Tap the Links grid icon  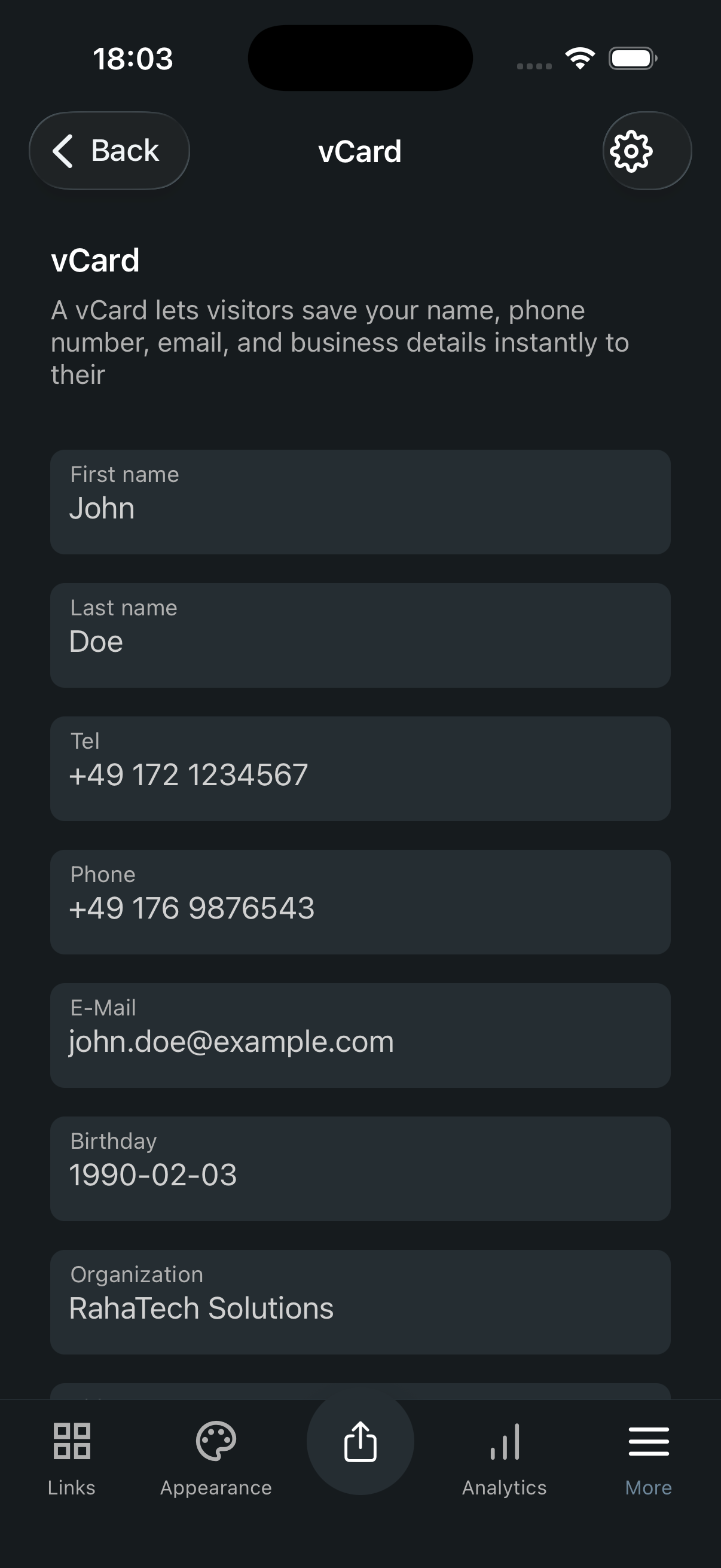(x=72, y=1441)
